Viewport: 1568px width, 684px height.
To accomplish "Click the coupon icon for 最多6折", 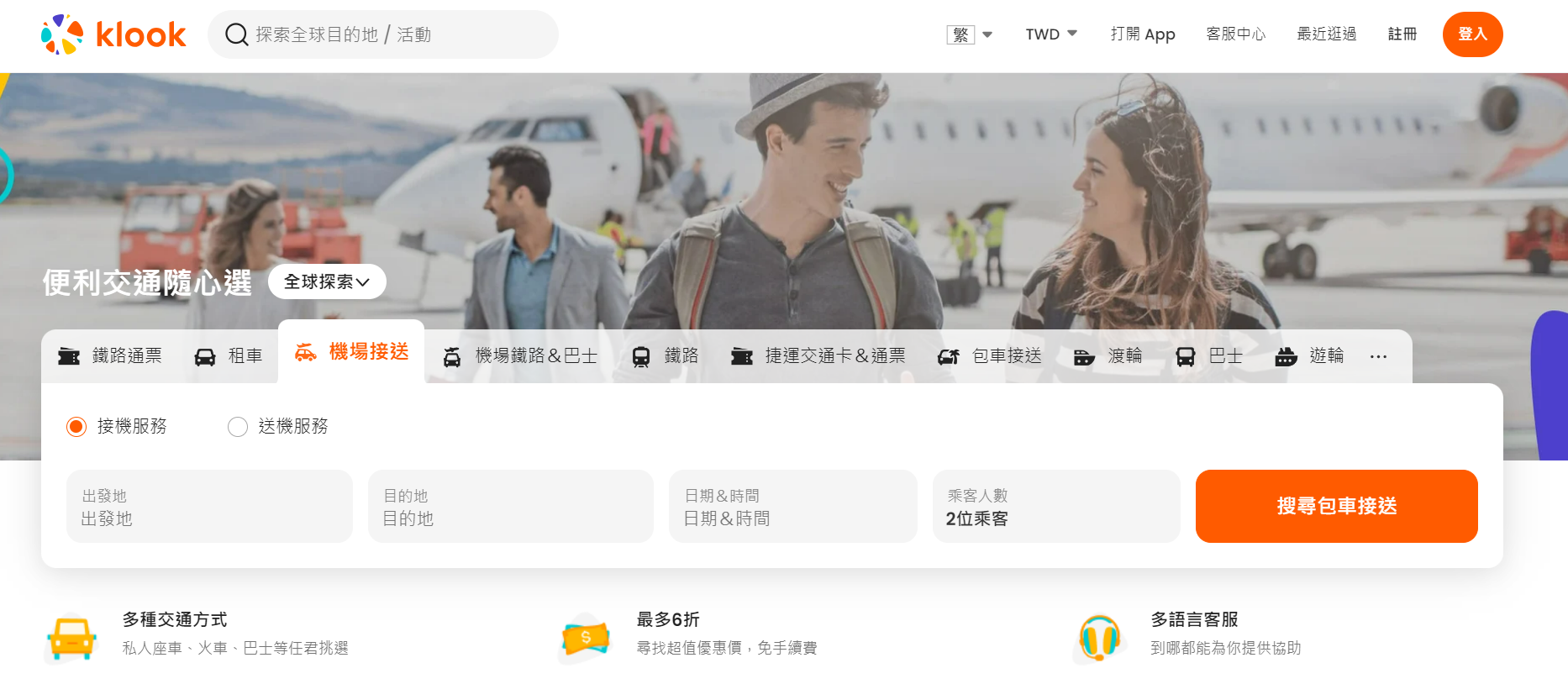I will tap(586, 638).
